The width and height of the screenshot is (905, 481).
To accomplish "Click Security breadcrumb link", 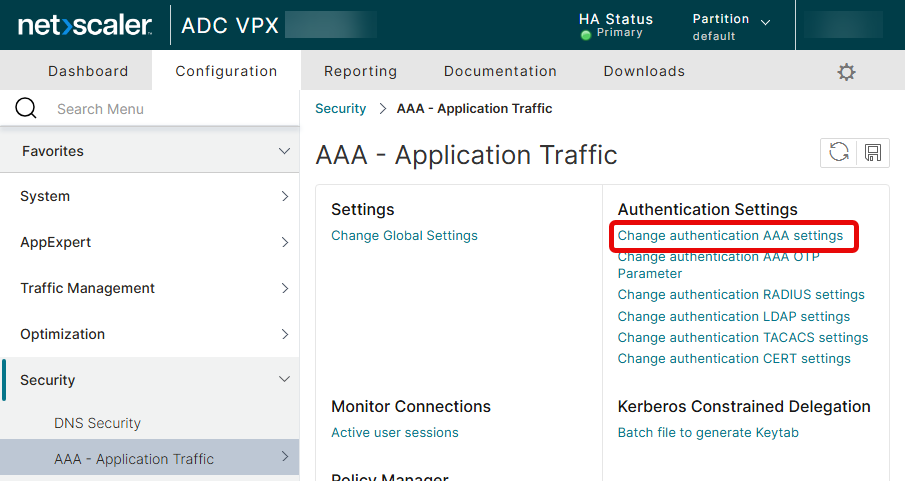I will click(x=340, y=108).
